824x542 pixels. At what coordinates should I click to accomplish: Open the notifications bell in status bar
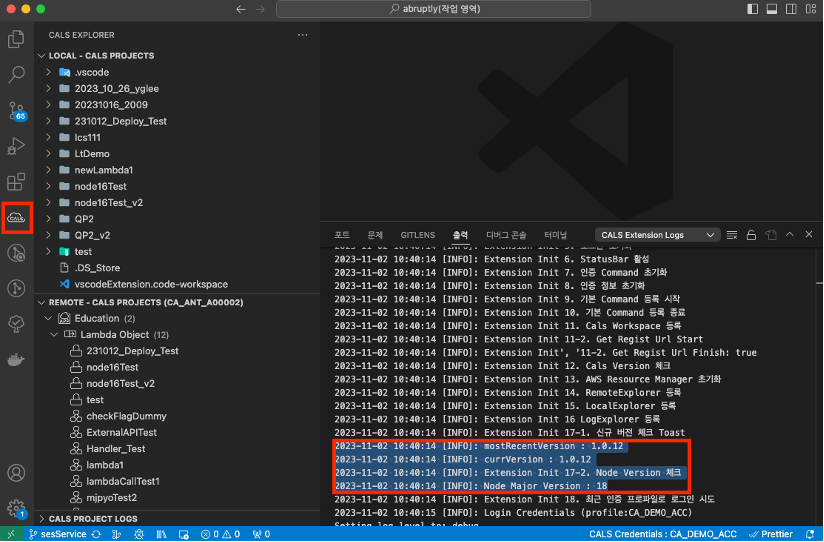click(810, 534)
